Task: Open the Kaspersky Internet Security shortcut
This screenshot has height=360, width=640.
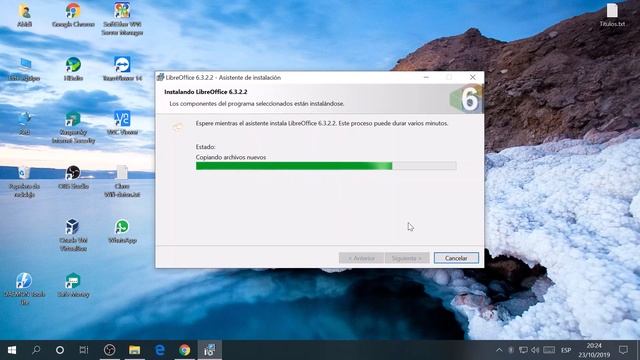Action: click(x=73, y=127)
